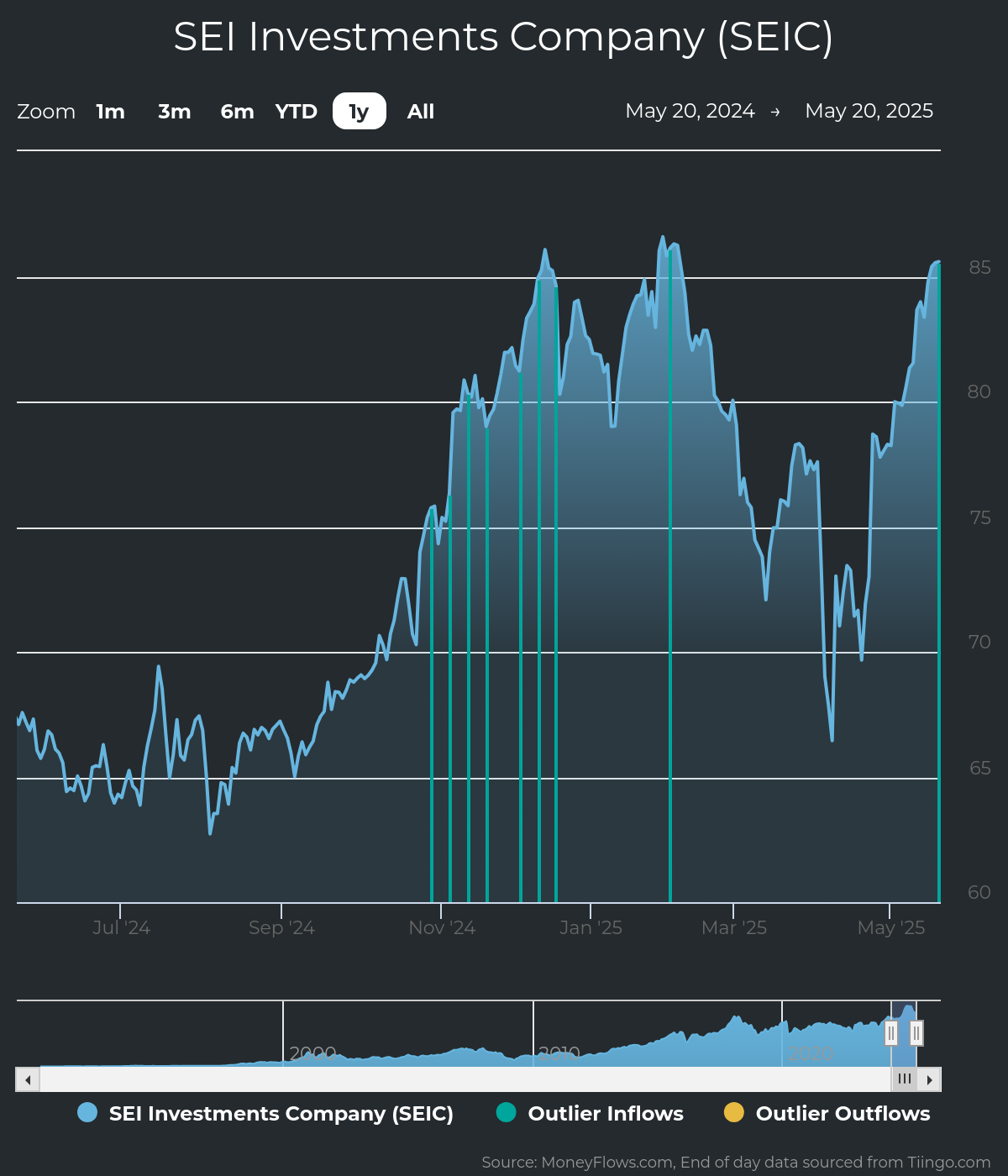The height and width of the screenshot is (1176, 1008).
Task: Click the navigator scroll-right arrow
Action: [x=929, y=1079]
